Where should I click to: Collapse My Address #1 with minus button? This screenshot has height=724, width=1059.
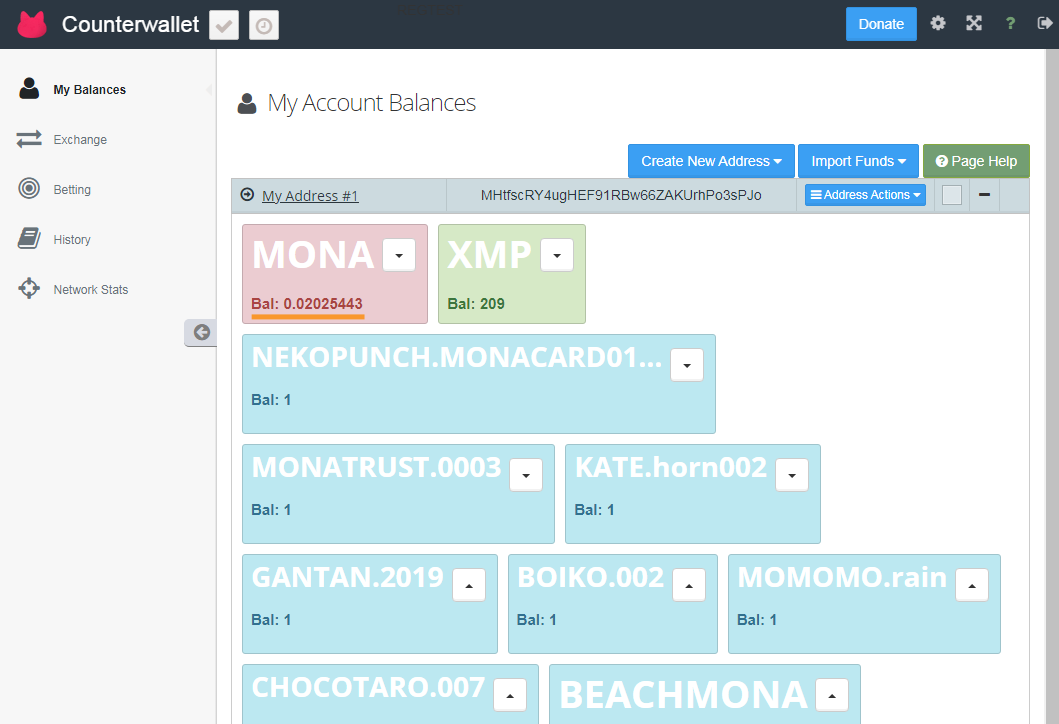[x=984, y=195]
